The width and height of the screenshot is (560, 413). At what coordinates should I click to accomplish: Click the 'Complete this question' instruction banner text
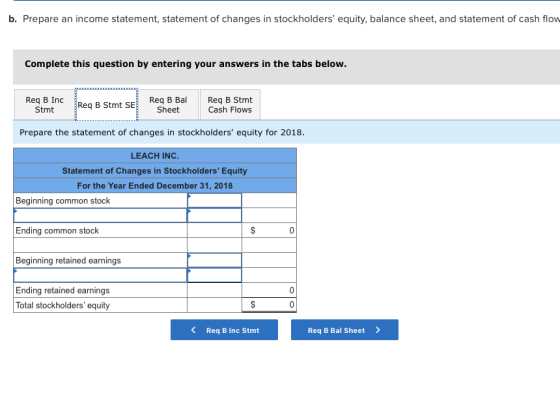pos(186,64)
